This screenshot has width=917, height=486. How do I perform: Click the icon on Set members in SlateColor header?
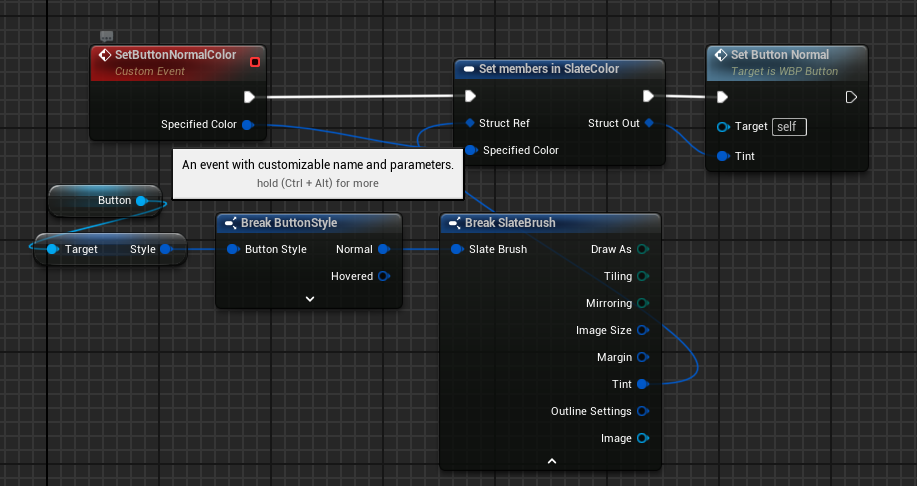click(468, 69)
